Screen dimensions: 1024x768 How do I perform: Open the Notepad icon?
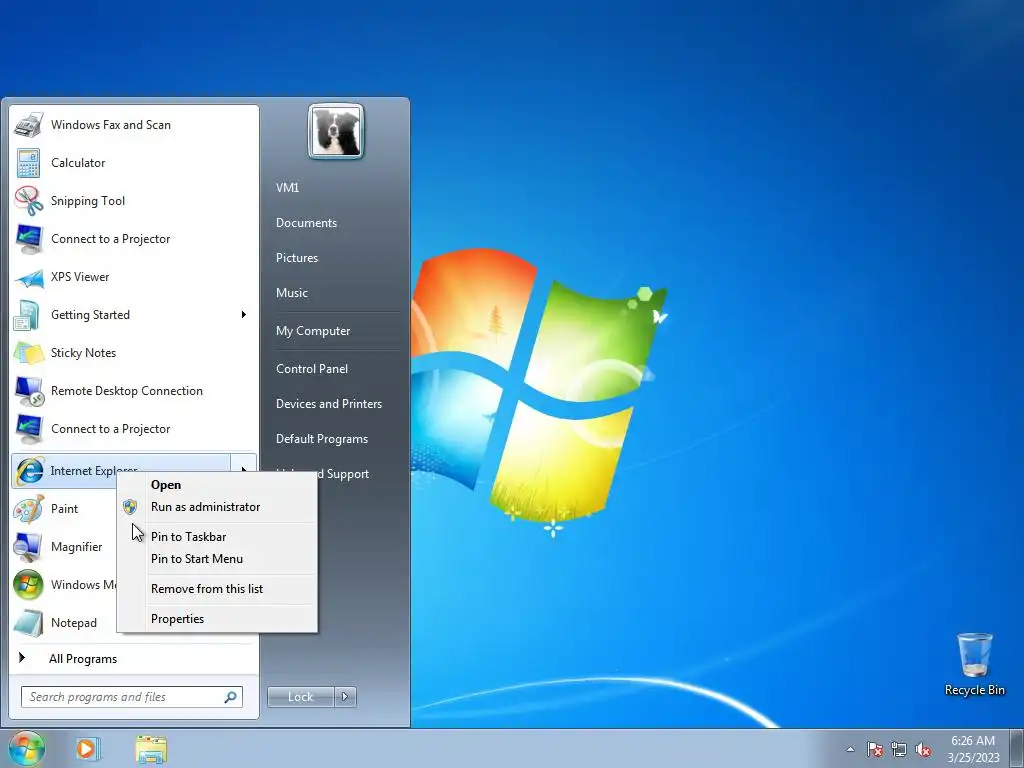[x=29, y=623]
